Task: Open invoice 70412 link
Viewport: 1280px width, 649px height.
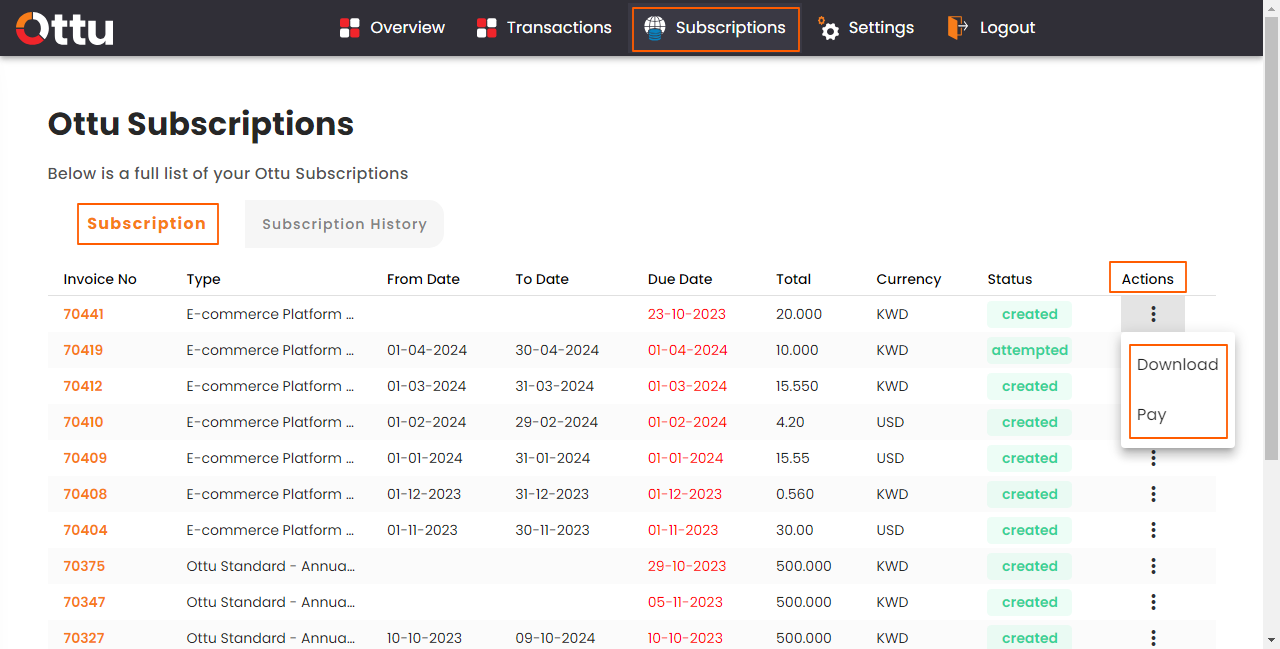Action: [x=83, y=386]
